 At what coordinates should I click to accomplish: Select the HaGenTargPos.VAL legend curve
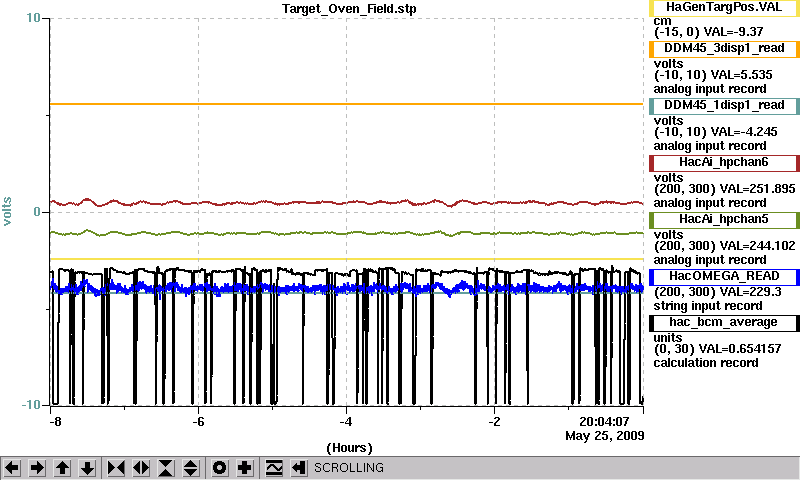pos(724,8)
